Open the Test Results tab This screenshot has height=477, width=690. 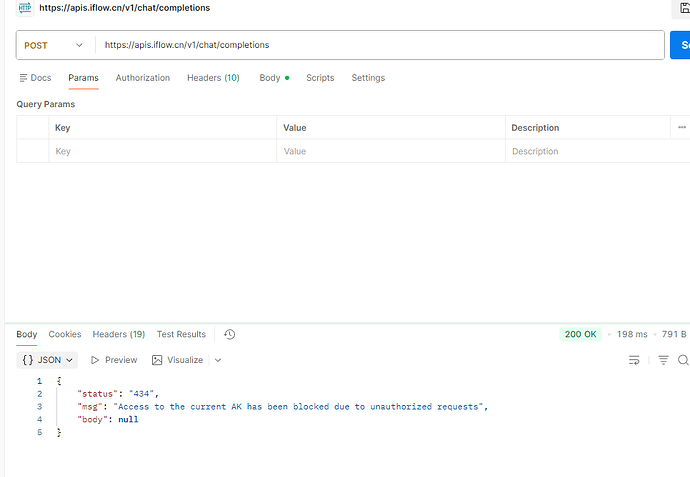[x=181, y=334]
